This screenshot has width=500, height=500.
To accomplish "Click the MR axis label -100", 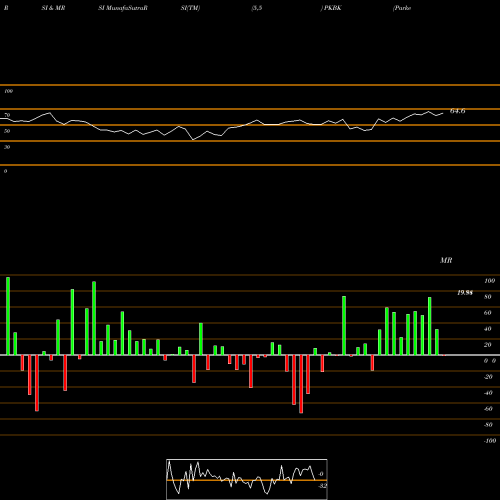I will (489, 441).
